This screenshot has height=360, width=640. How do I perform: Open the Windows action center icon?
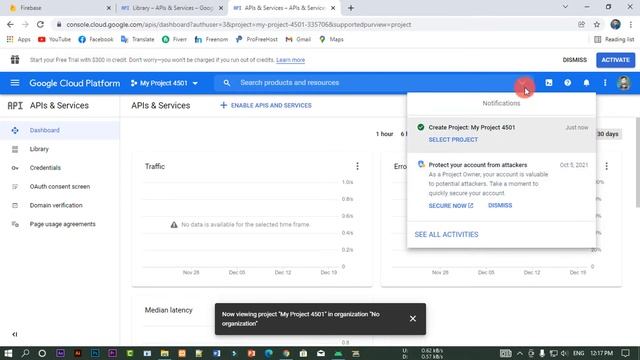tap(625, 353)
